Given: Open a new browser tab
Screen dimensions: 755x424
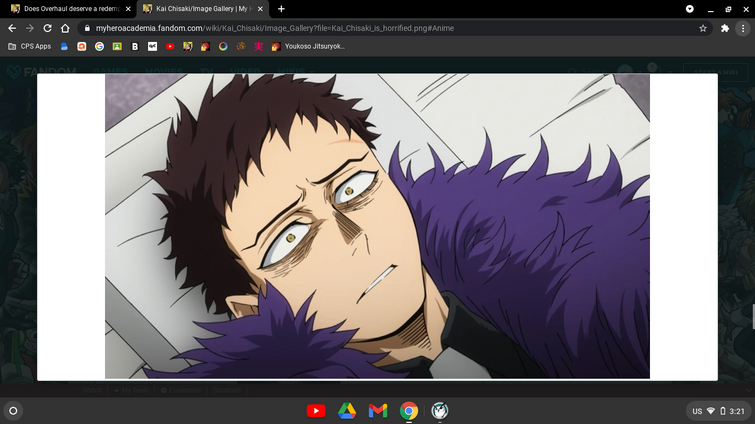Looking at the screenshot, I should pyautogui.click(x=281, y=9).
